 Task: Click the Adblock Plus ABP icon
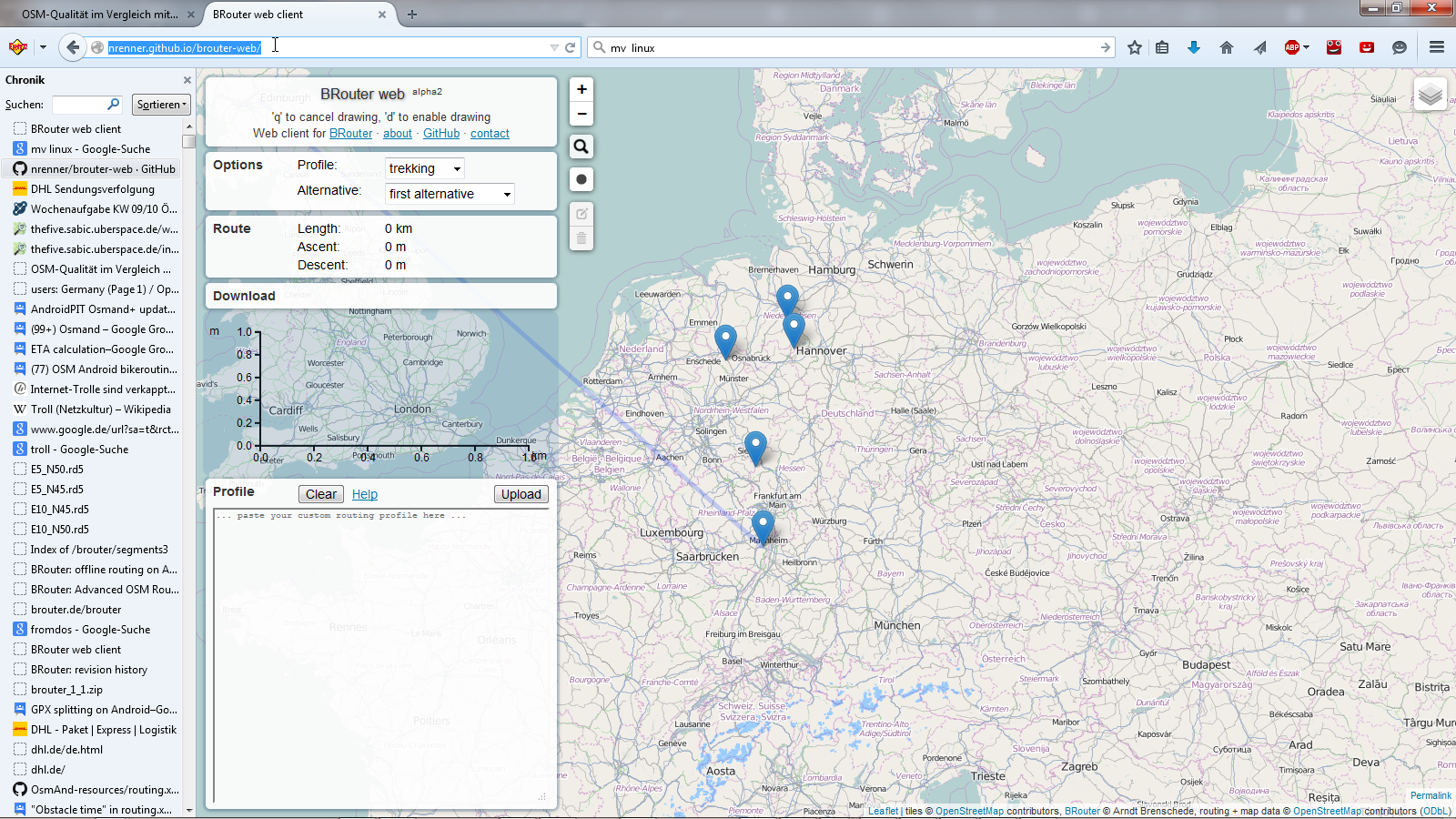pyautogui.click(x=1291, y=47)
